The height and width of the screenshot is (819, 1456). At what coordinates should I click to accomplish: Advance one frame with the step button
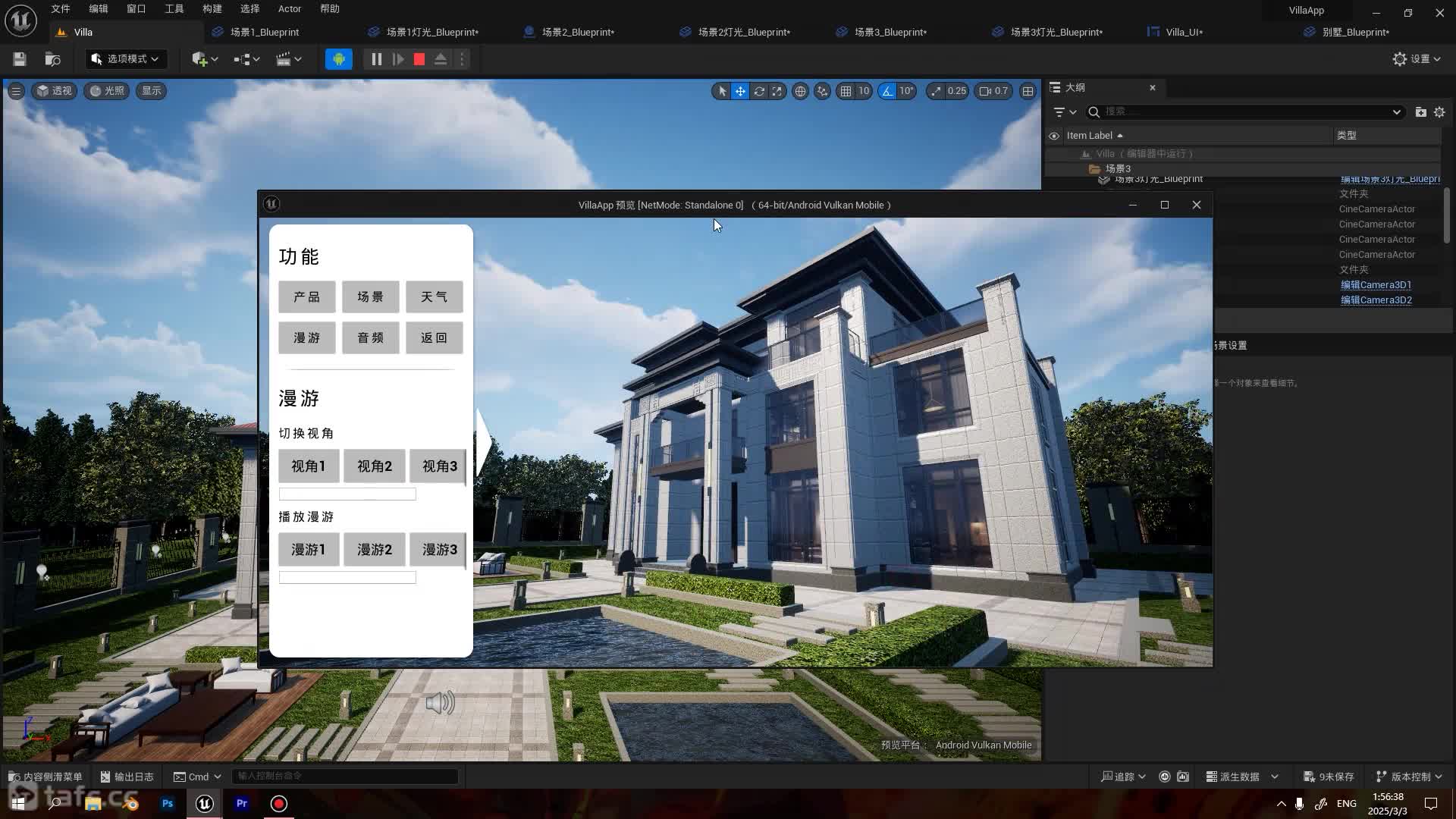click(x=398, y=59)
